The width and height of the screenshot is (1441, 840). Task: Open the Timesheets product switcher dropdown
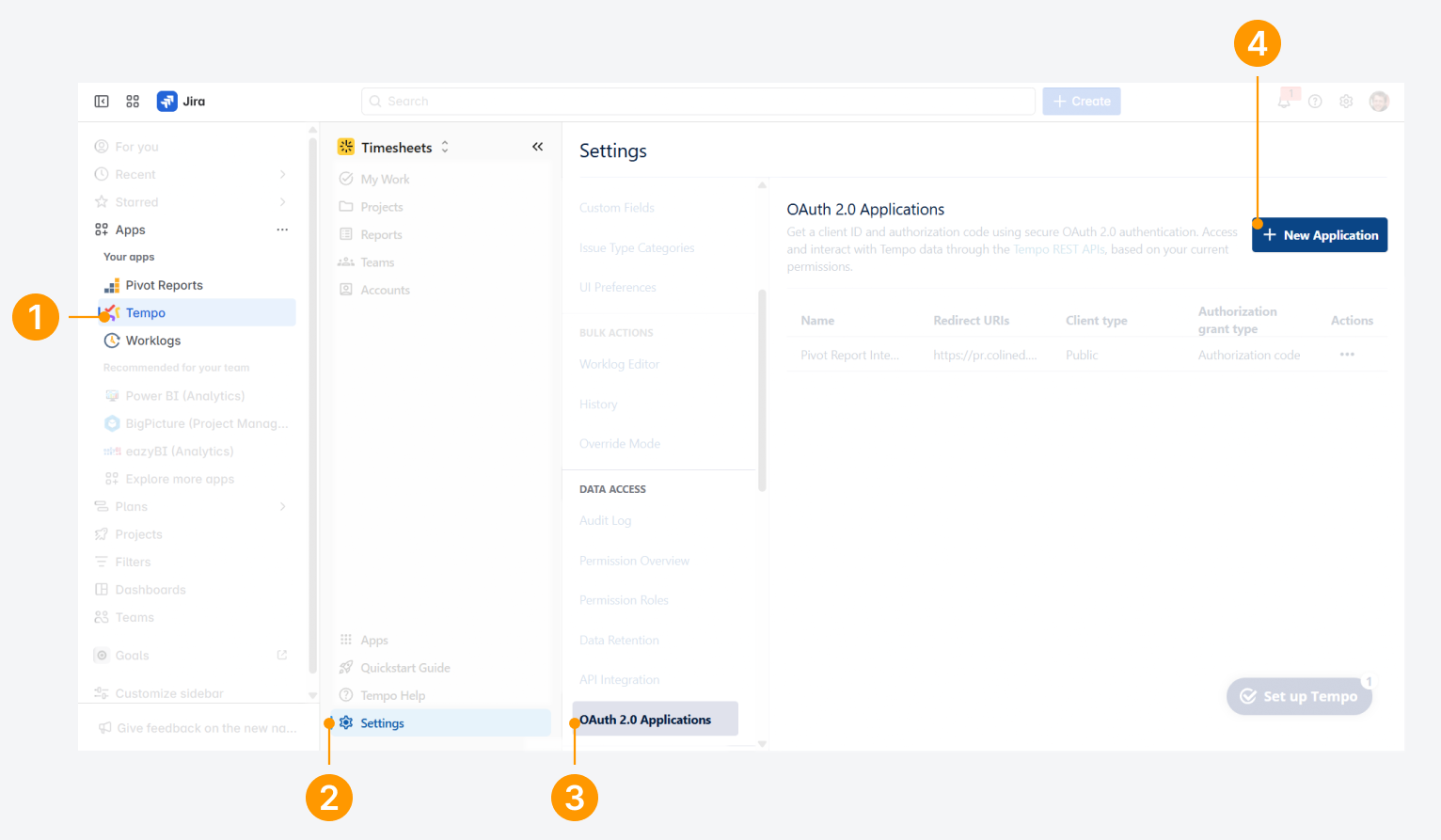(445, 147)
